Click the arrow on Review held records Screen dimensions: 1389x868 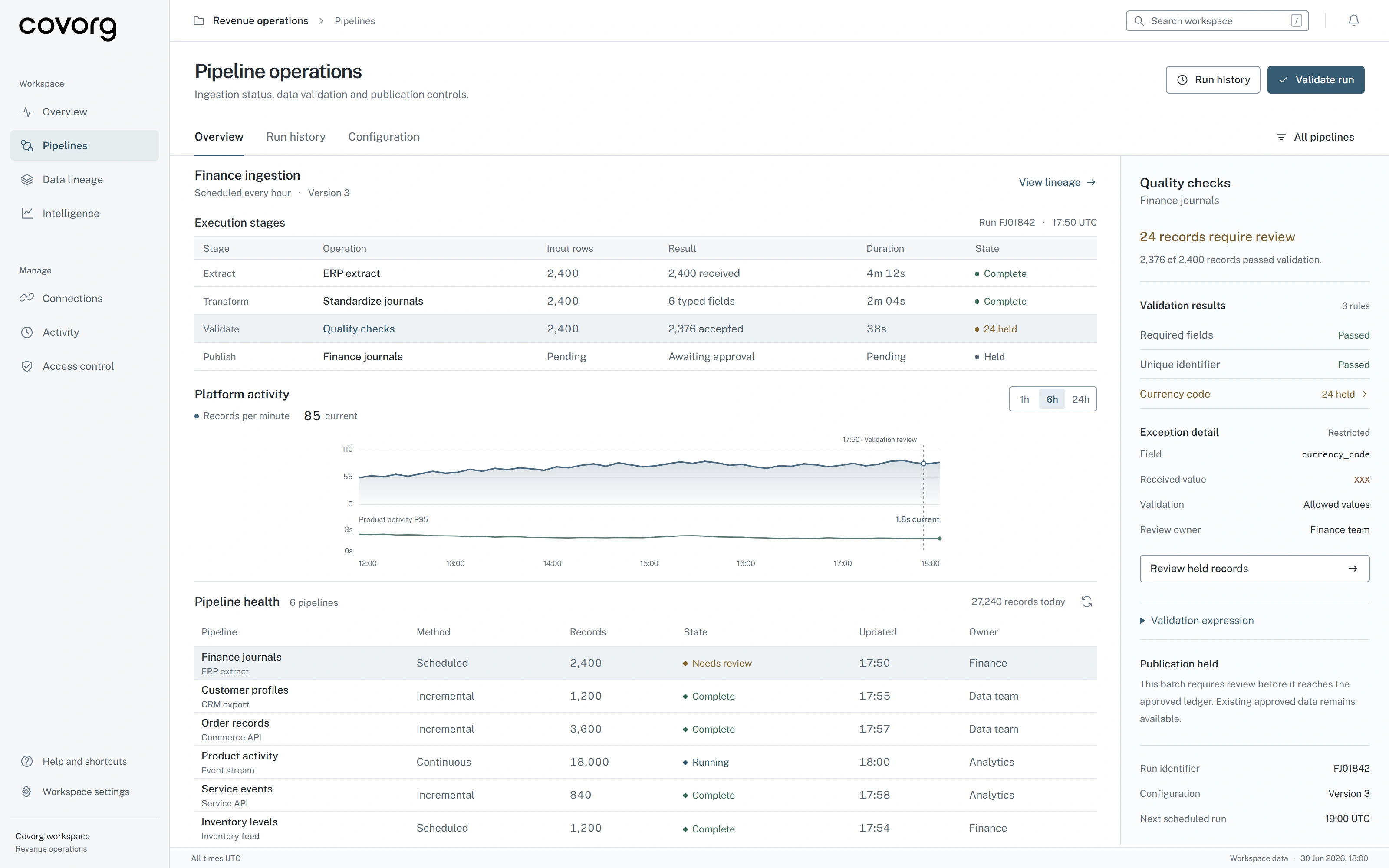1353,569
